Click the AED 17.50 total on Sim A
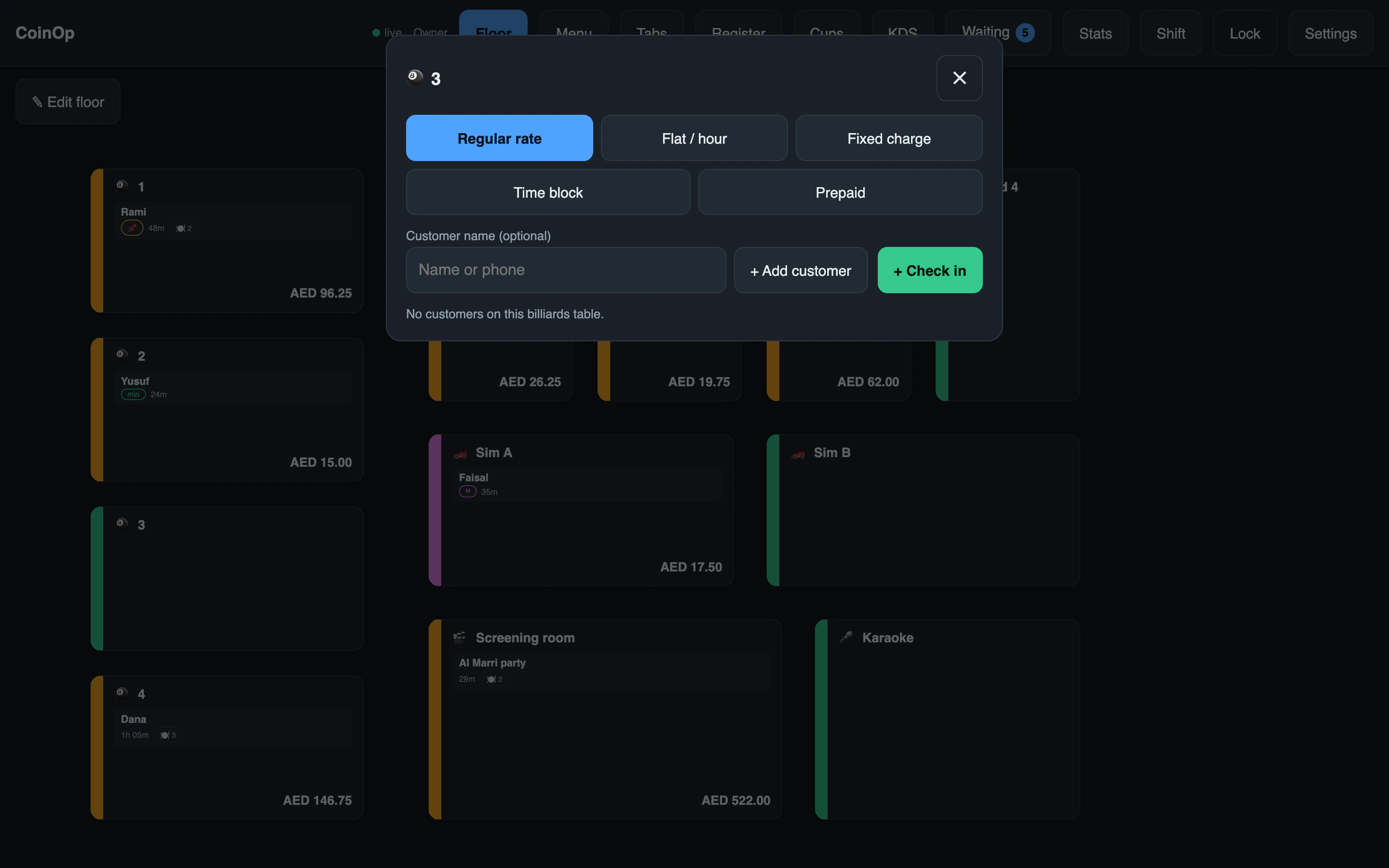Image resolution: width=1389 pixels, height=868 pixels. pos(691,567)
